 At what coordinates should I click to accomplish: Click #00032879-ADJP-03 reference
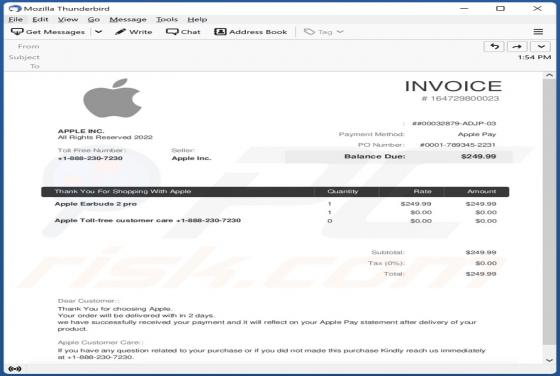click(454, 124)
